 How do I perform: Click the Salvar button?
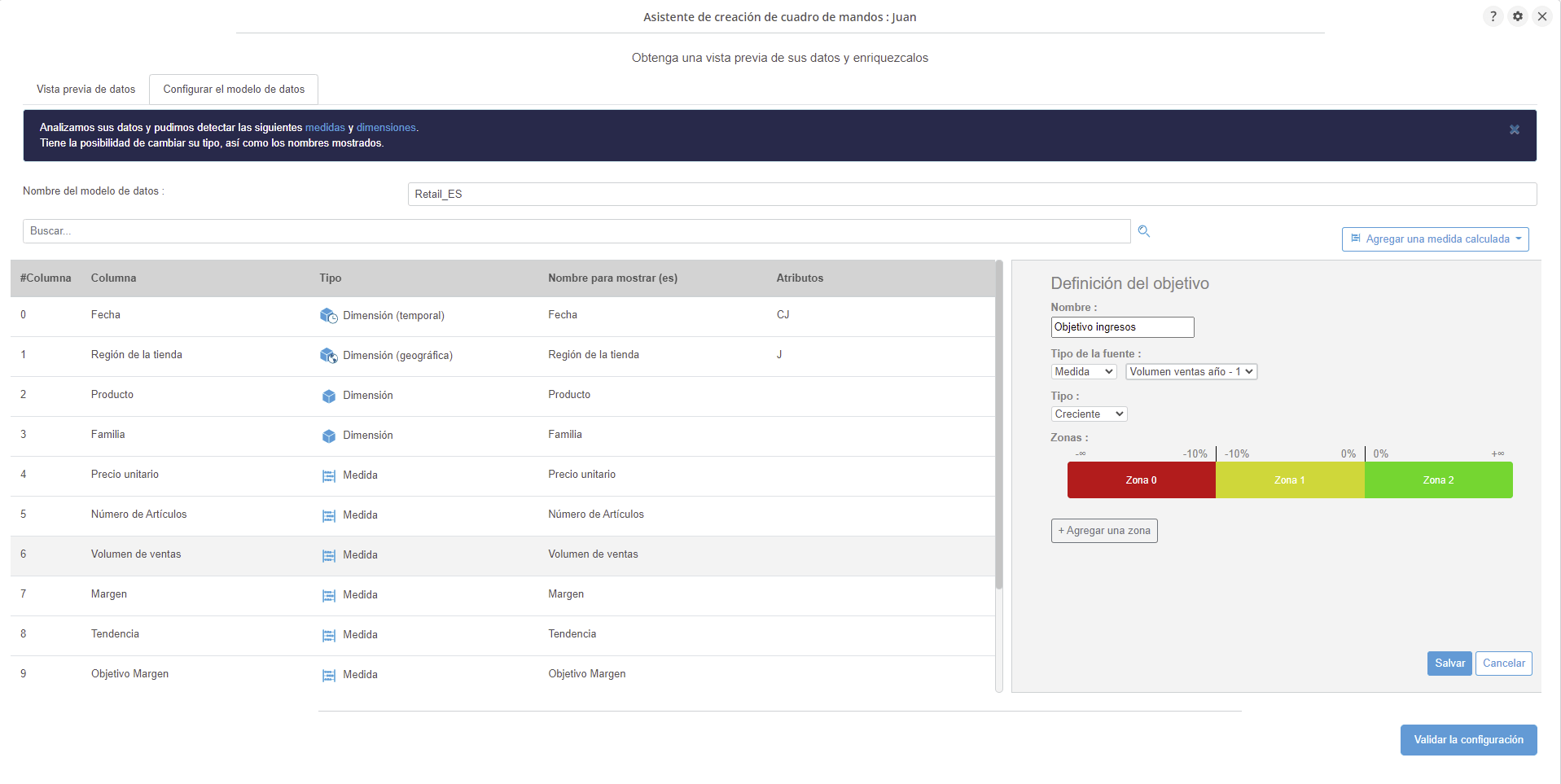[x=1449, y=664]
